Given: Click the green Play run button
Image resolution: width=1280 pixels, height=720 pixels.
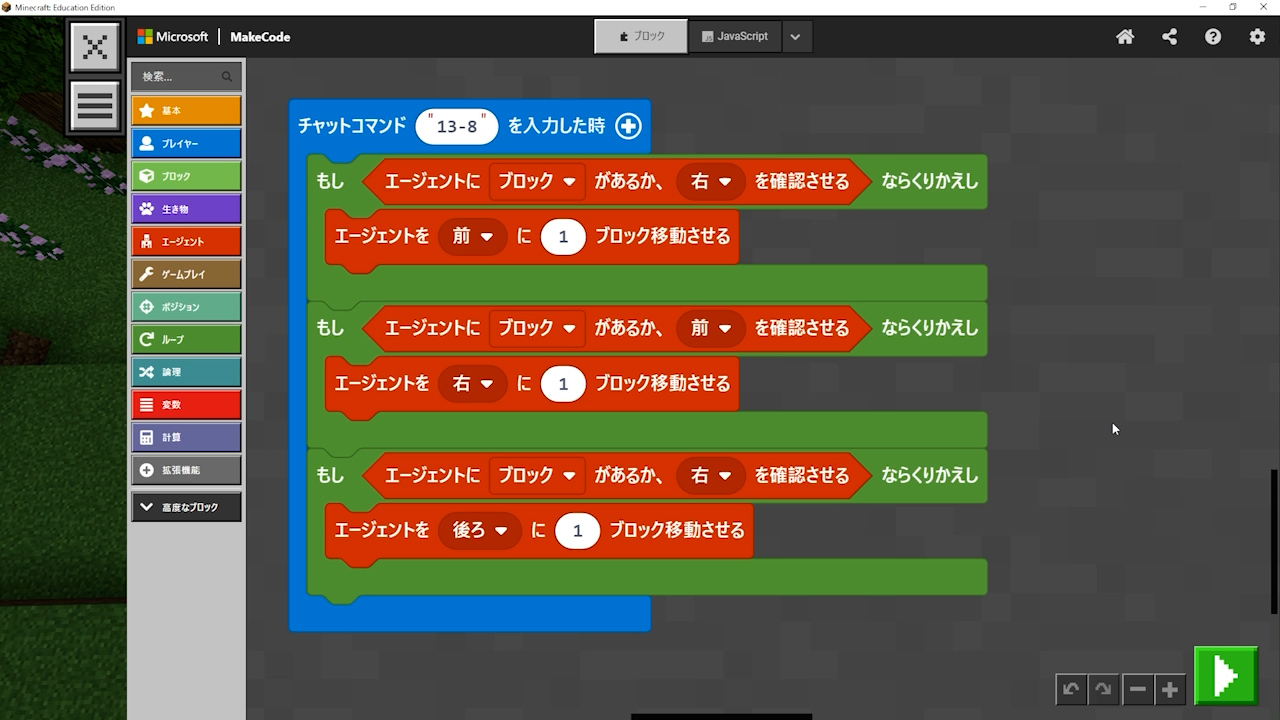Looking at the screenshot, I should 1225,677.
